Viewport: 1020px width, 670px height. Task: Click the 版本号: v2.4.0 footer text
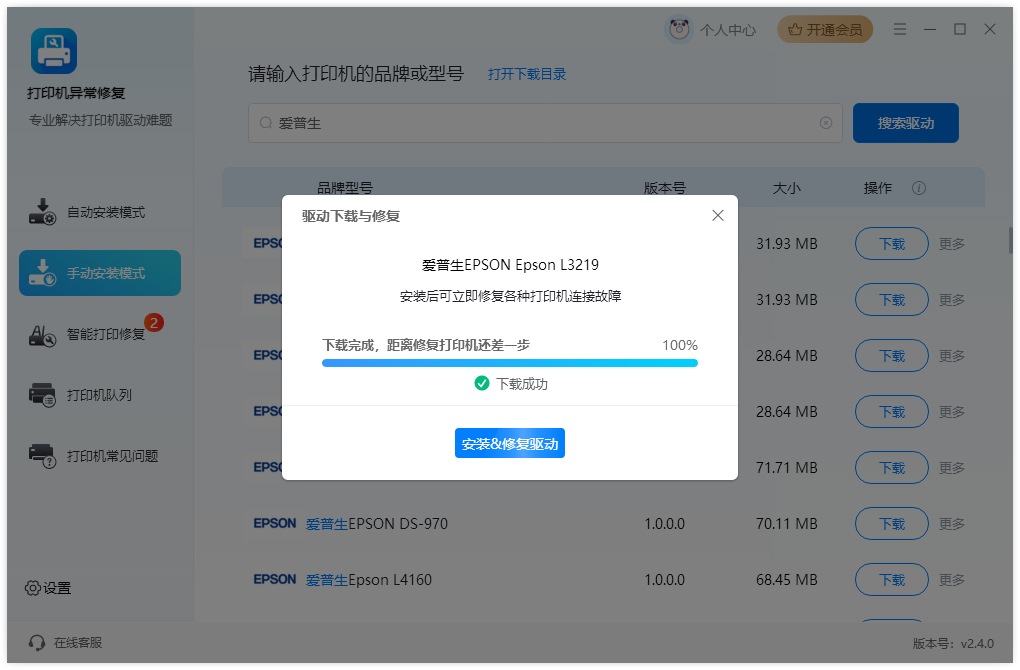953,643
